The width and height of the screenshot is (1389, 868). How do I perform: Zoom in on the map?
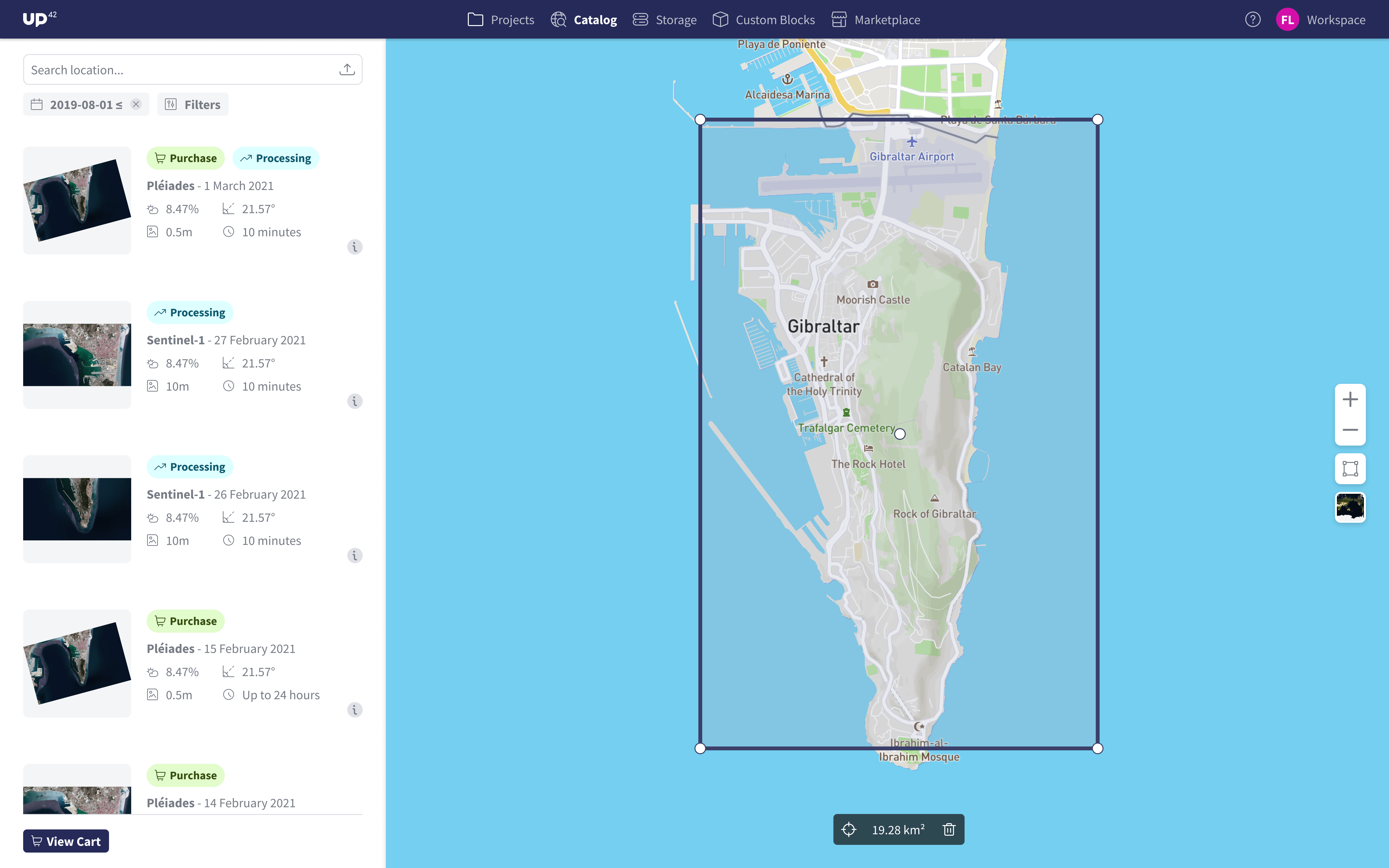pyautogui.click(x=1350, y=399)
